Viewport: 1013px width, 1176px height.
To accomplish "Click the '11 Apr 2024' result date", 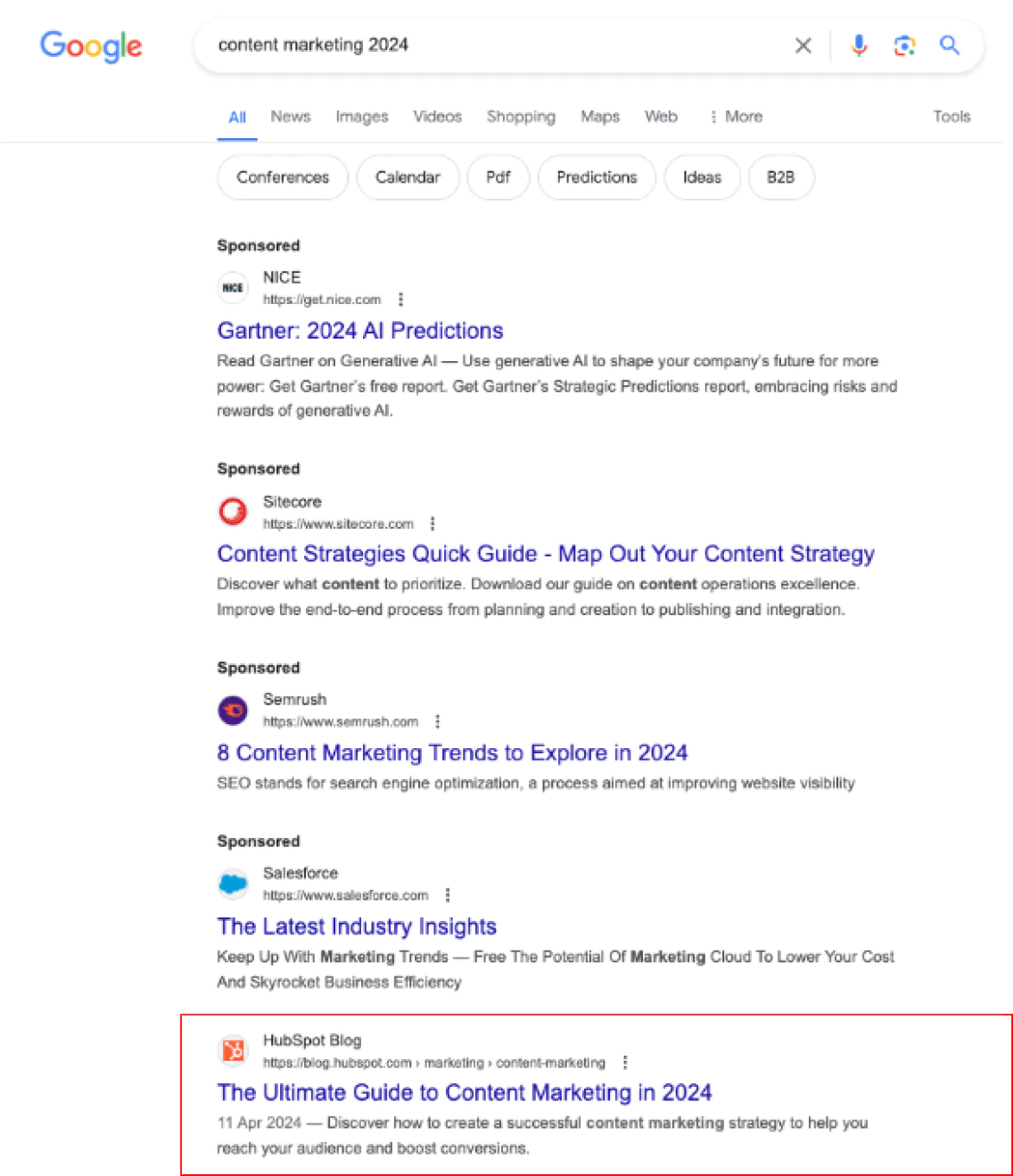I will pos(259,1123).
